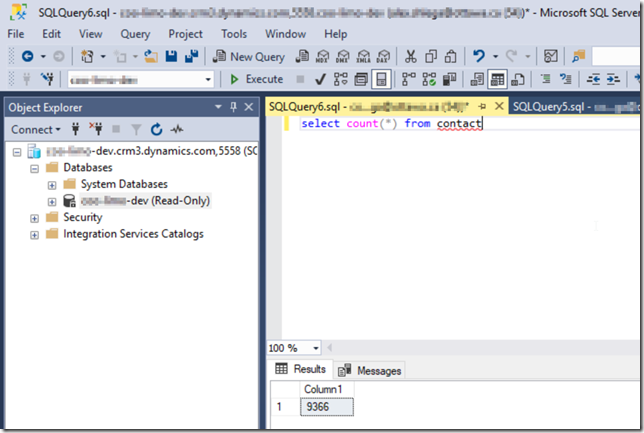The width and height of the screenshot is (644, 433).
Task: Collapse the server node in Object Explorer
Action: coord(17,152)
